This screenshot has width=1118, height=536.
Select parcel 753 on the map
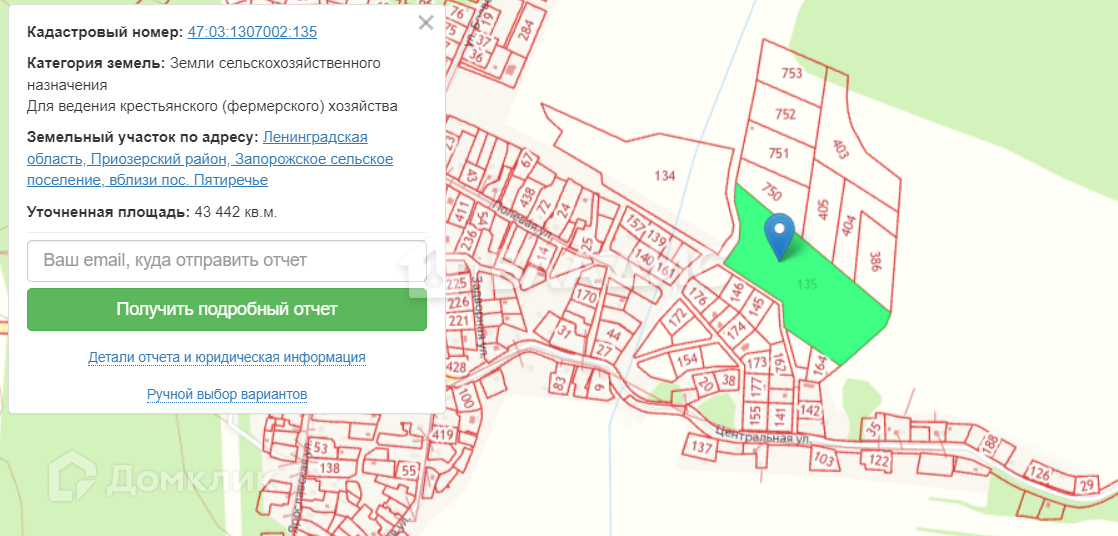(x=792, y=73)
